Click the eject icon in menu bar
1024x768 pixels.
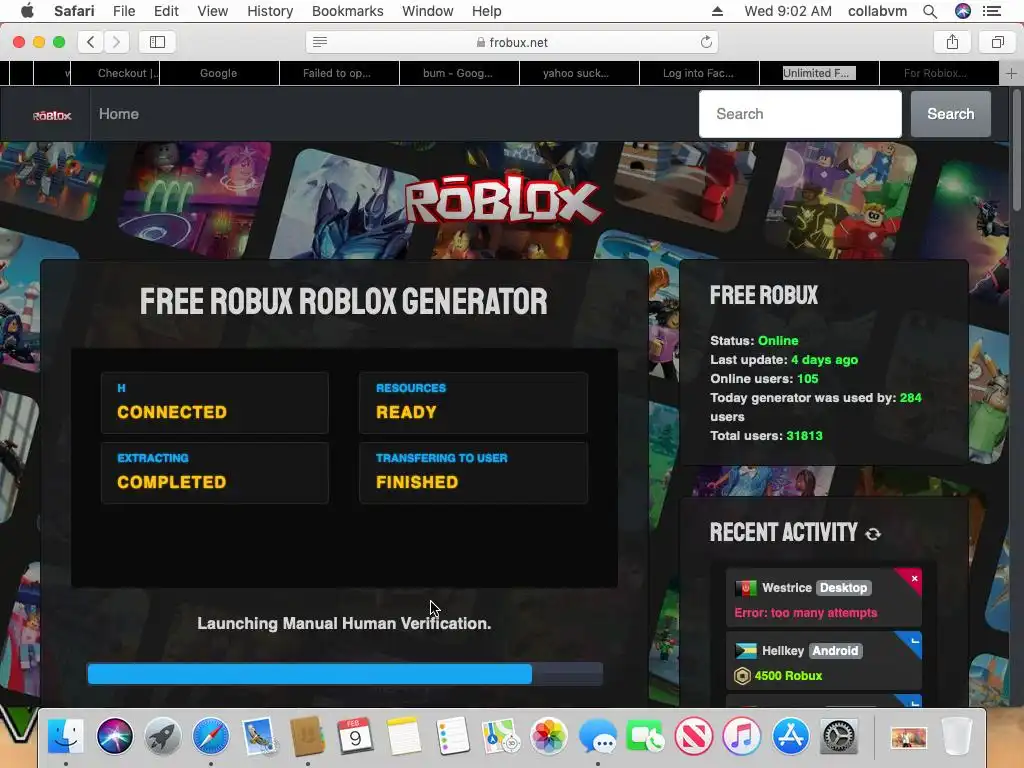pyautogui.click(x=717, y=11)
